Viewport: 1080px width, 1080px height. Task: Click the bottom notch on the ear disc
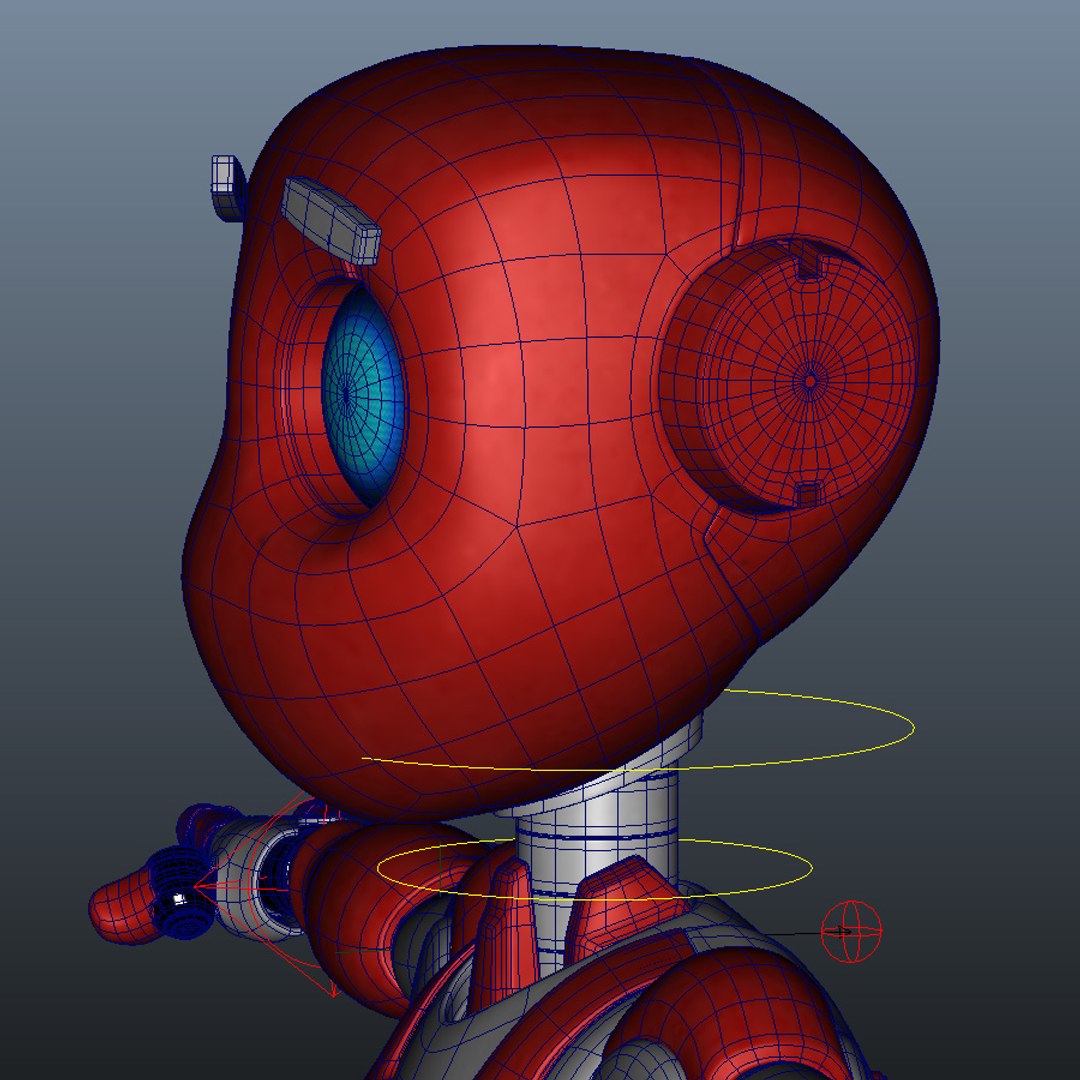[x=807, y=493]
